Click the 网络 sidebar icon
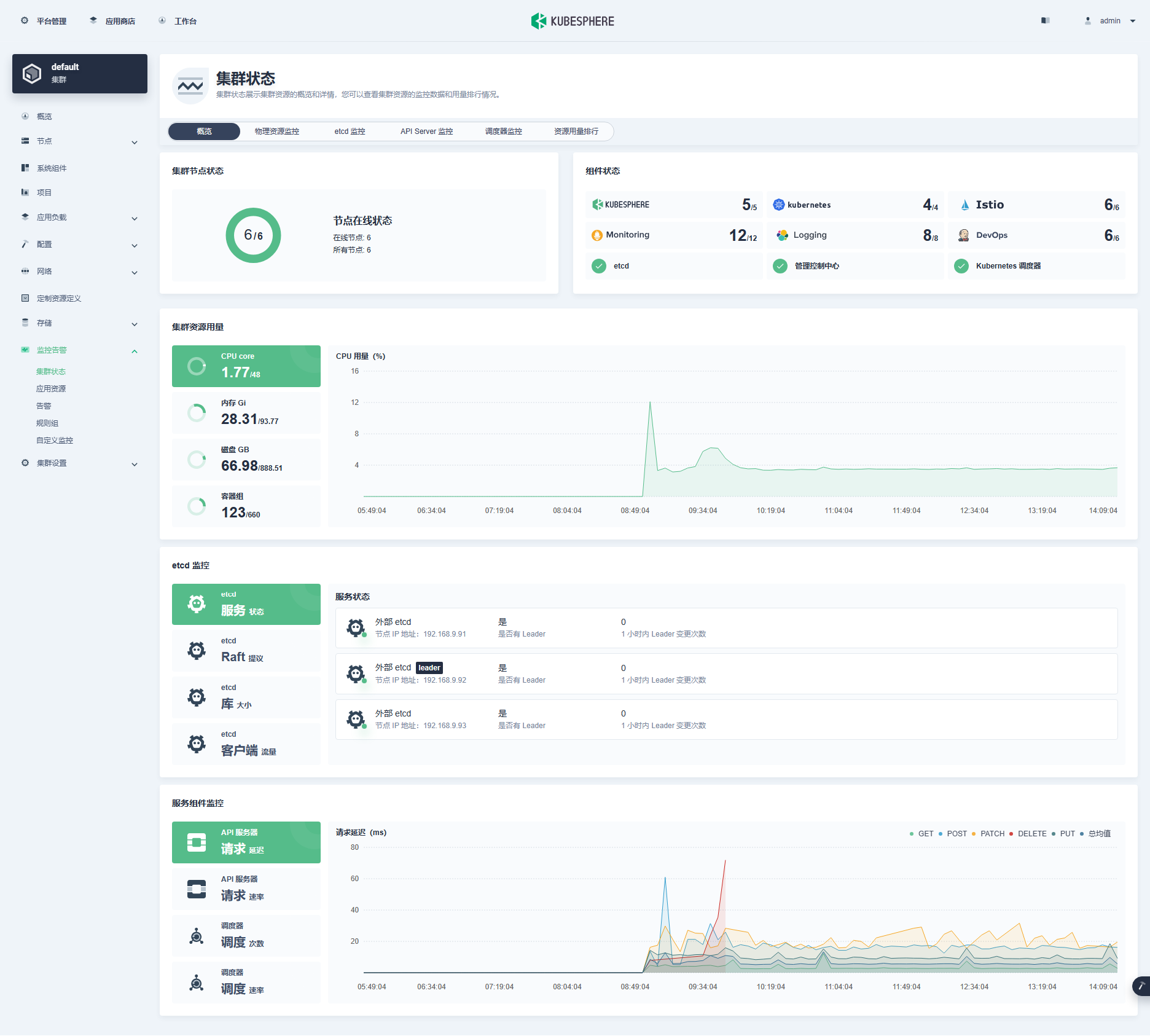The width and height of the screenshot is (1150, 1036). 25,271
